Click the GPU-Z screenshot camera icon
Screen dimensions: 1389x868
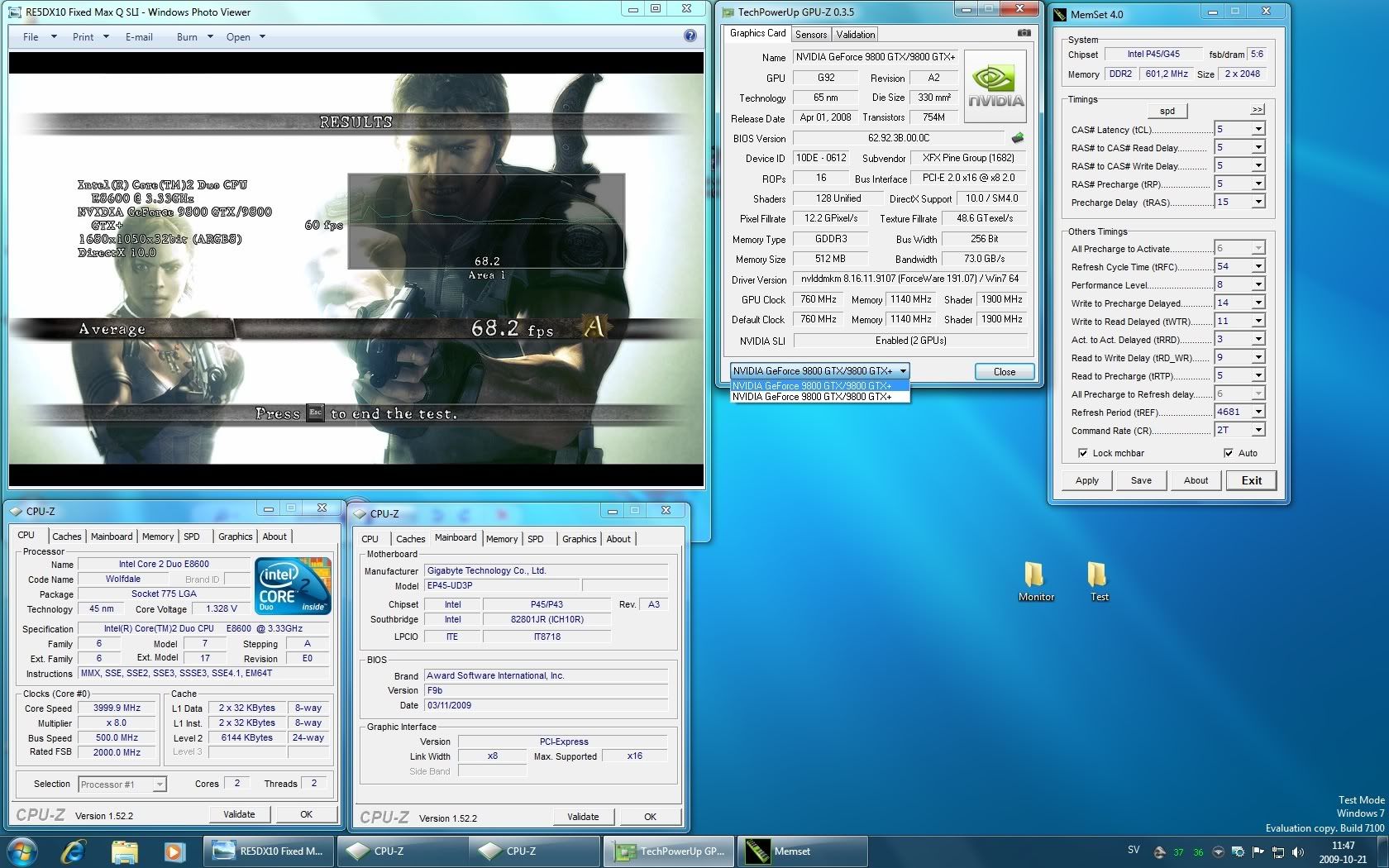tap(1024, 33)
